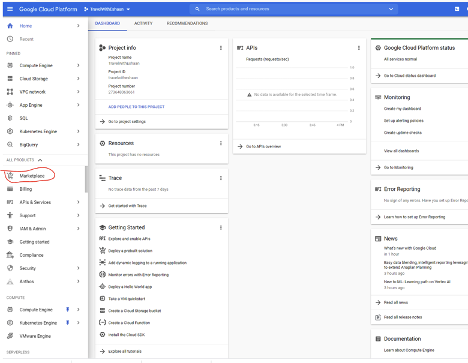This screenshot has height=363, width=468.
Task: Open the Compliance icon
Action: click(10, 255)
